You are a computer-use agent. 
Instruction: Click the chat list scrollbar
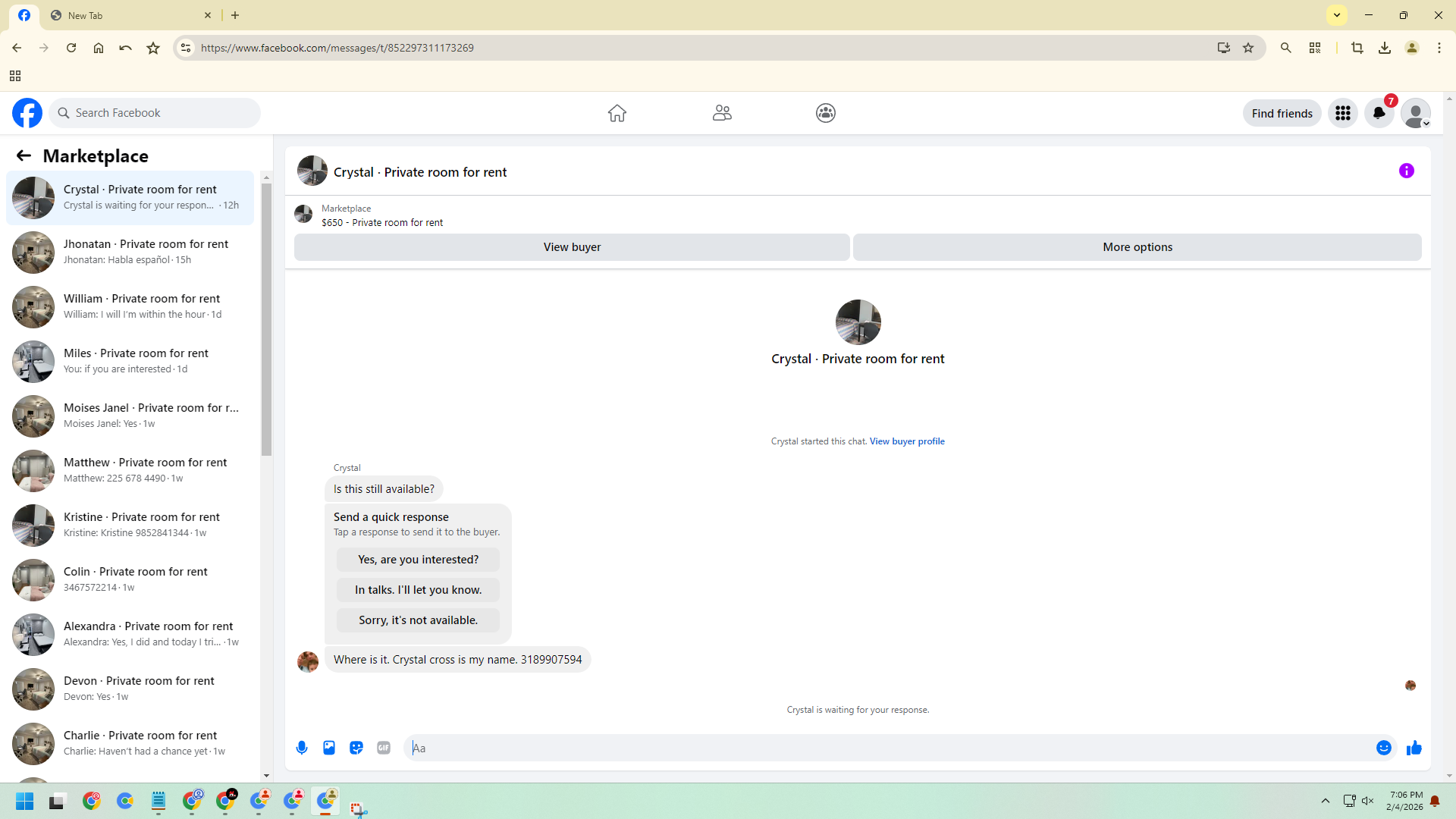pos(266,318)
